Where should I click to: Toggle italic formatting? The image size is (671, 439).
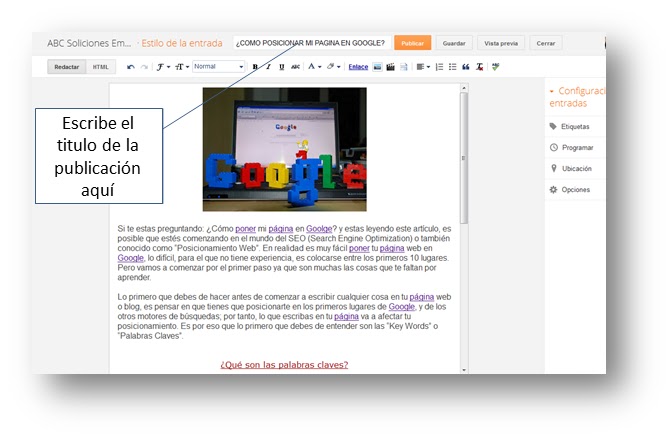point(268,67)
